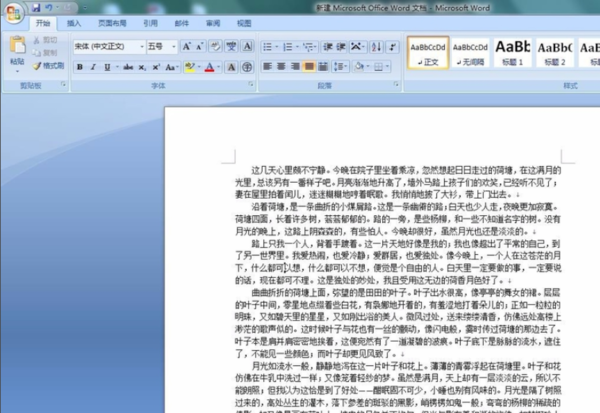Toggle Underline (U) formatting

point(107,67)
